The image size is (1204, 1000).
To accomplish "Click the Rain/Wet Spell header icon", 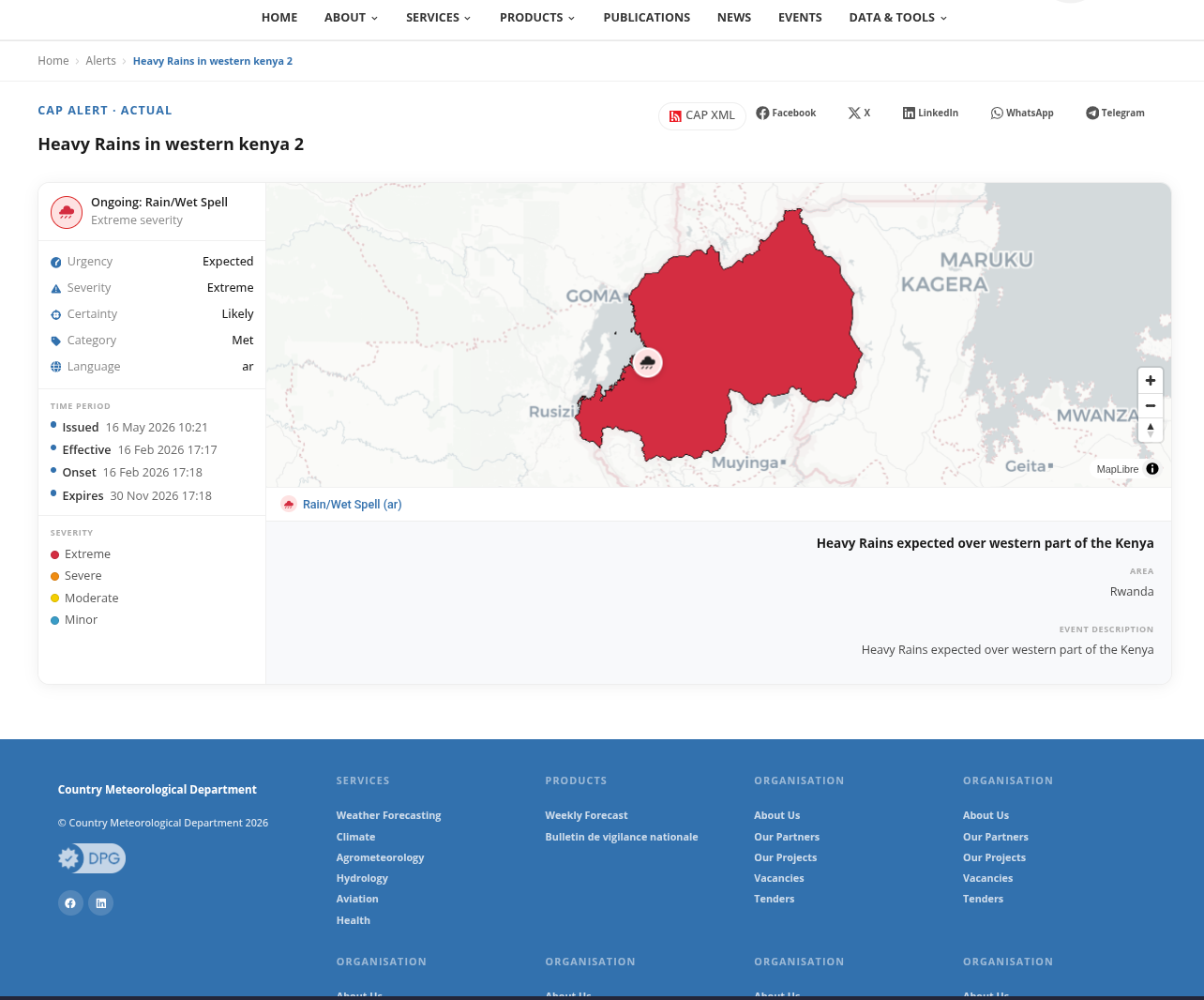I will [x=67, y=212].
